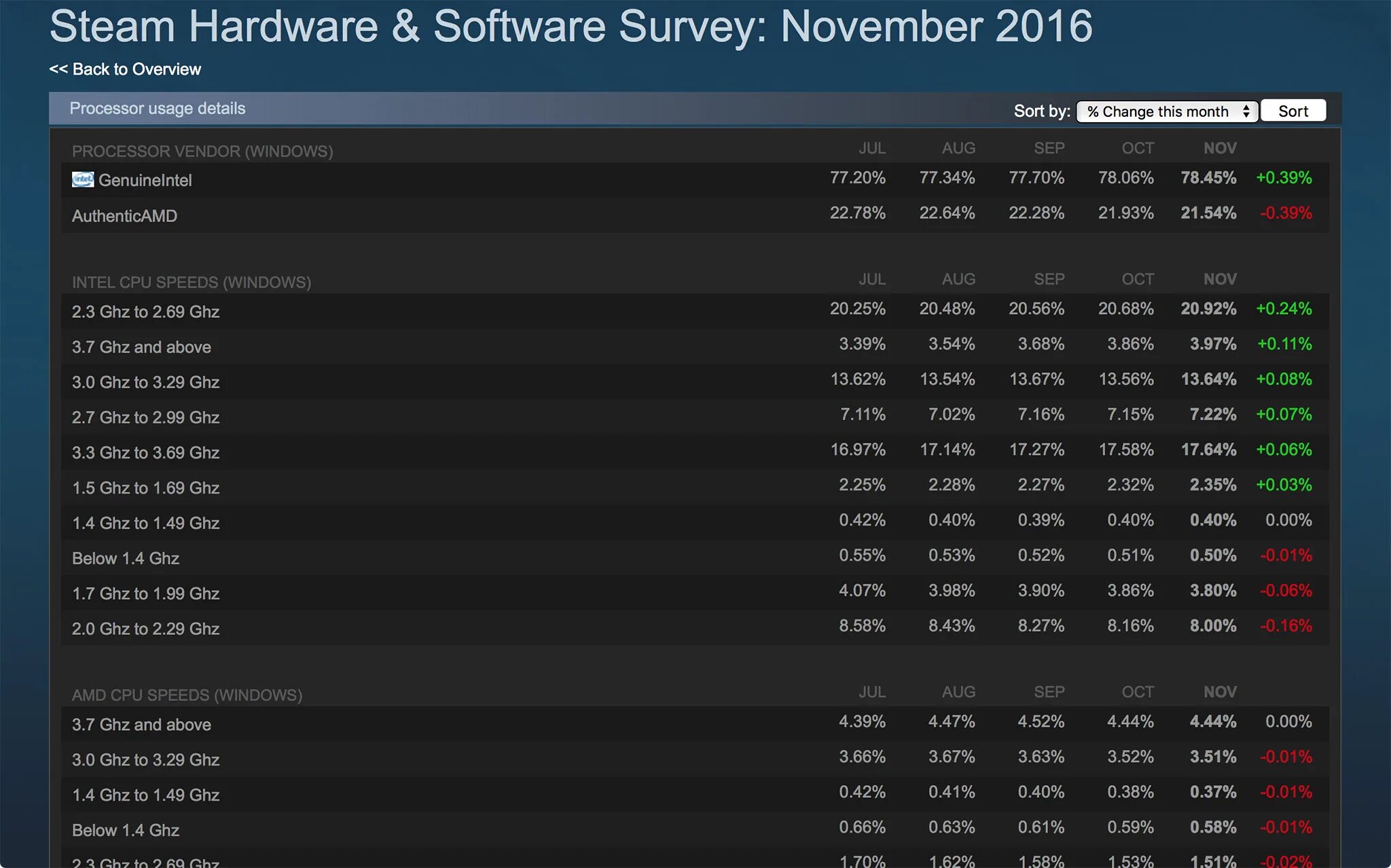This screenshot has width=1391, height=868.
Task: Click the 8.00% NOV value
Action: 1213,626
